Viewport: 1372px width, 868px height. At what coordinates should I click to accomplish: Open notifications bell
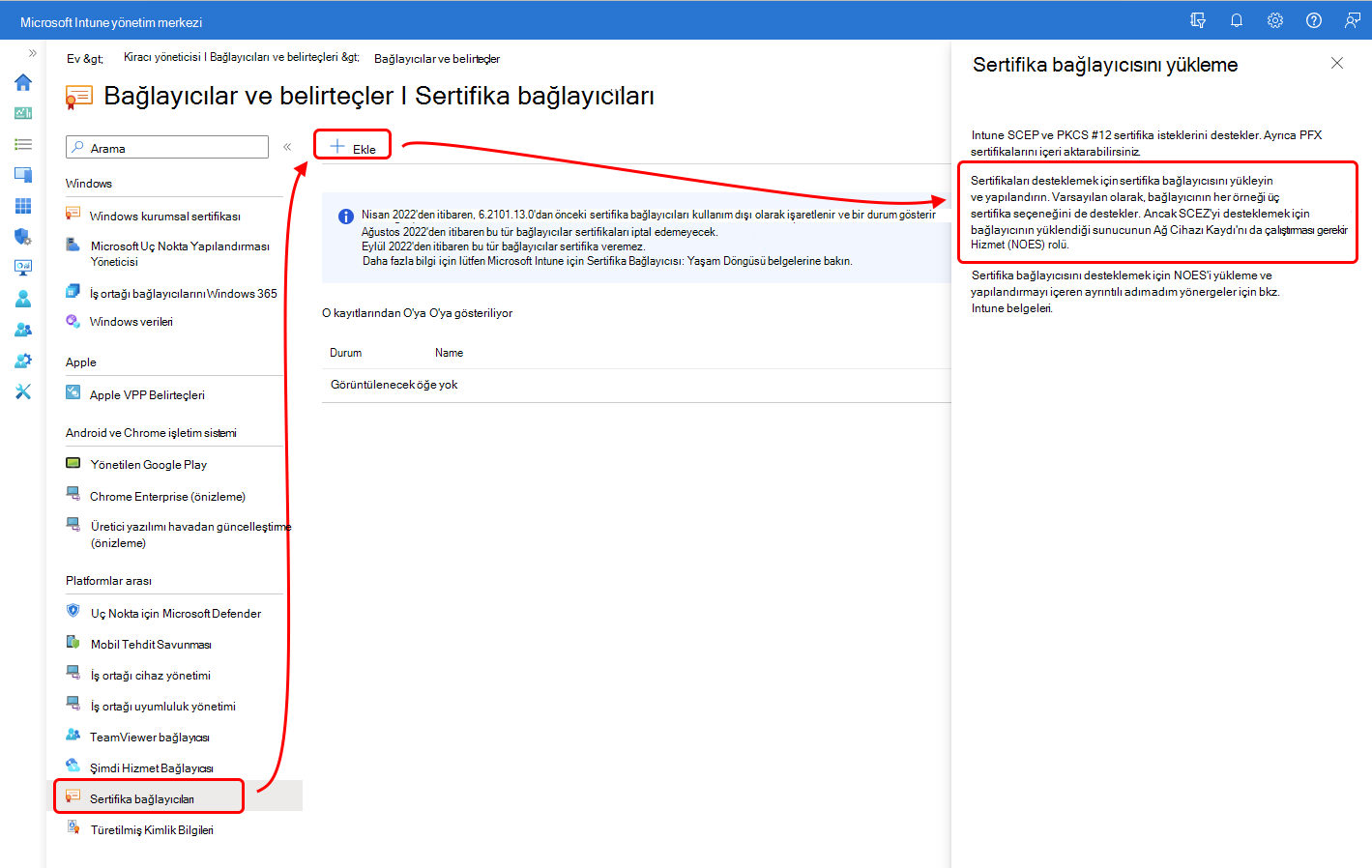1237,20
